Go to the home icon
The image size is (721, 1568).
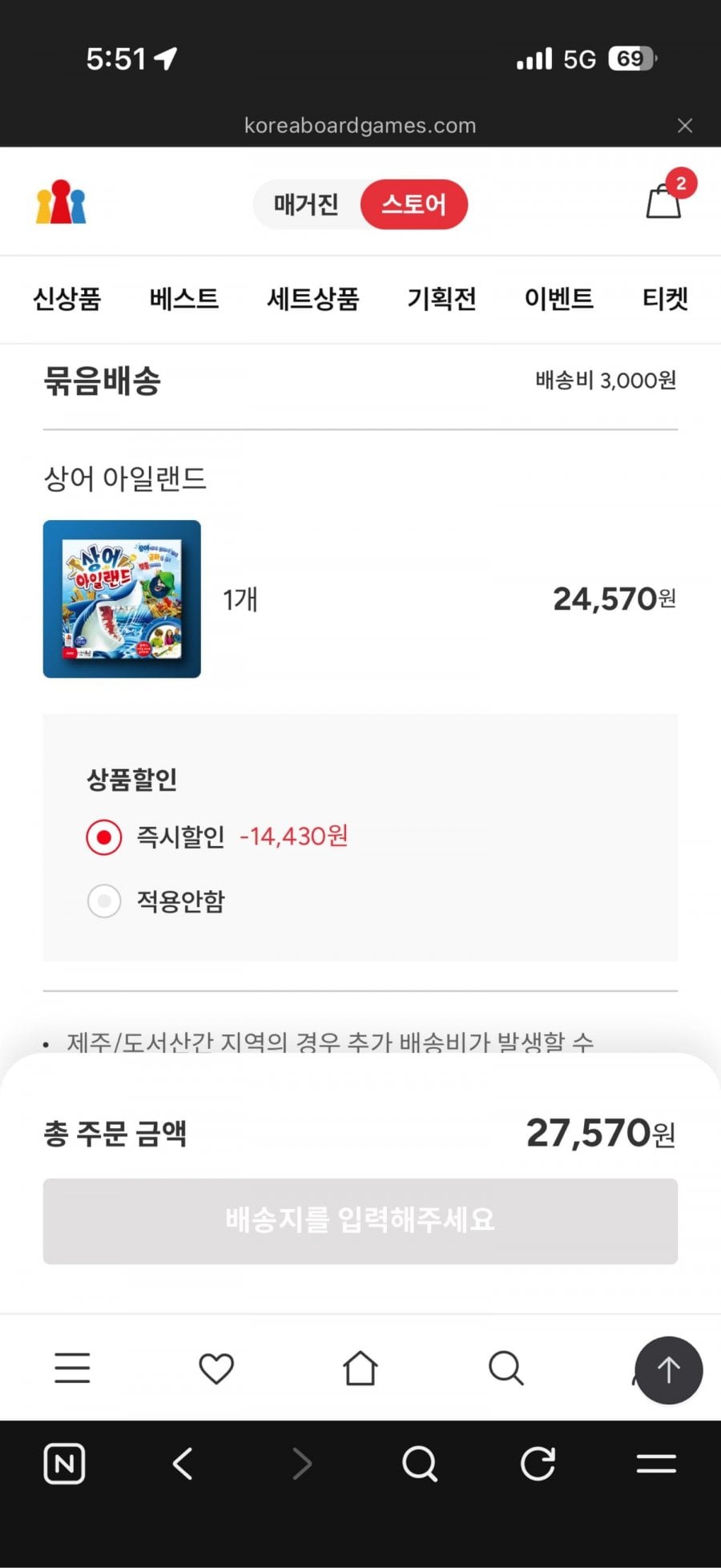point(360,1368)
